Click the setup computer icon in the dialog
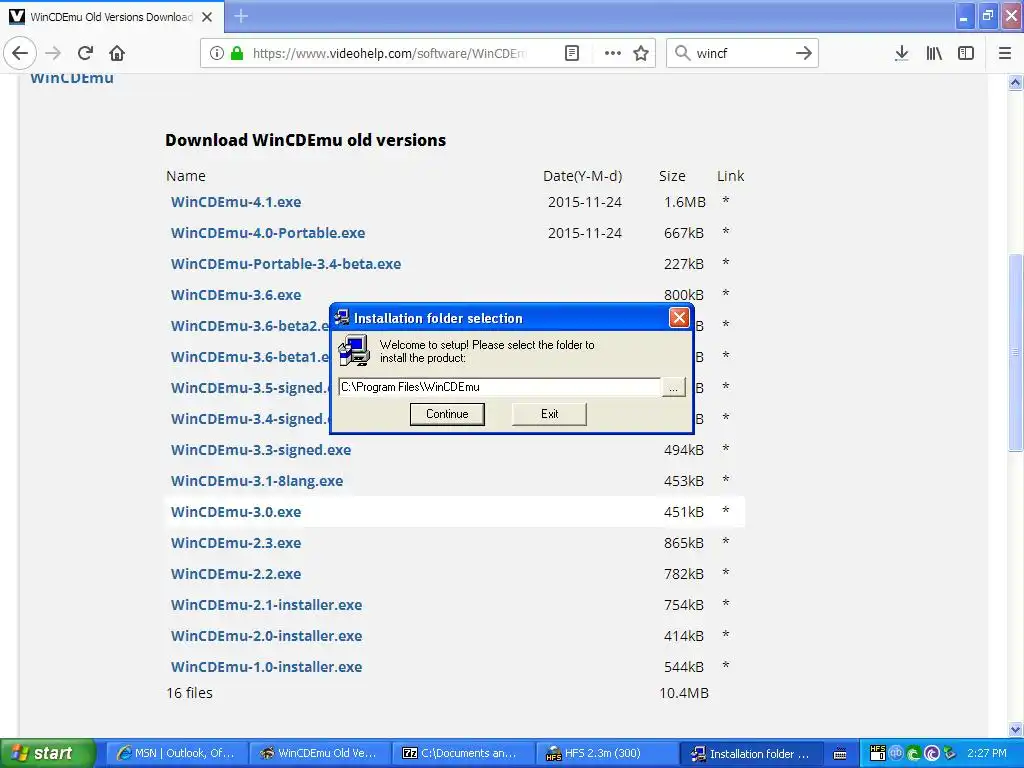Viewport: 1024px width, 768px height. 354,351
